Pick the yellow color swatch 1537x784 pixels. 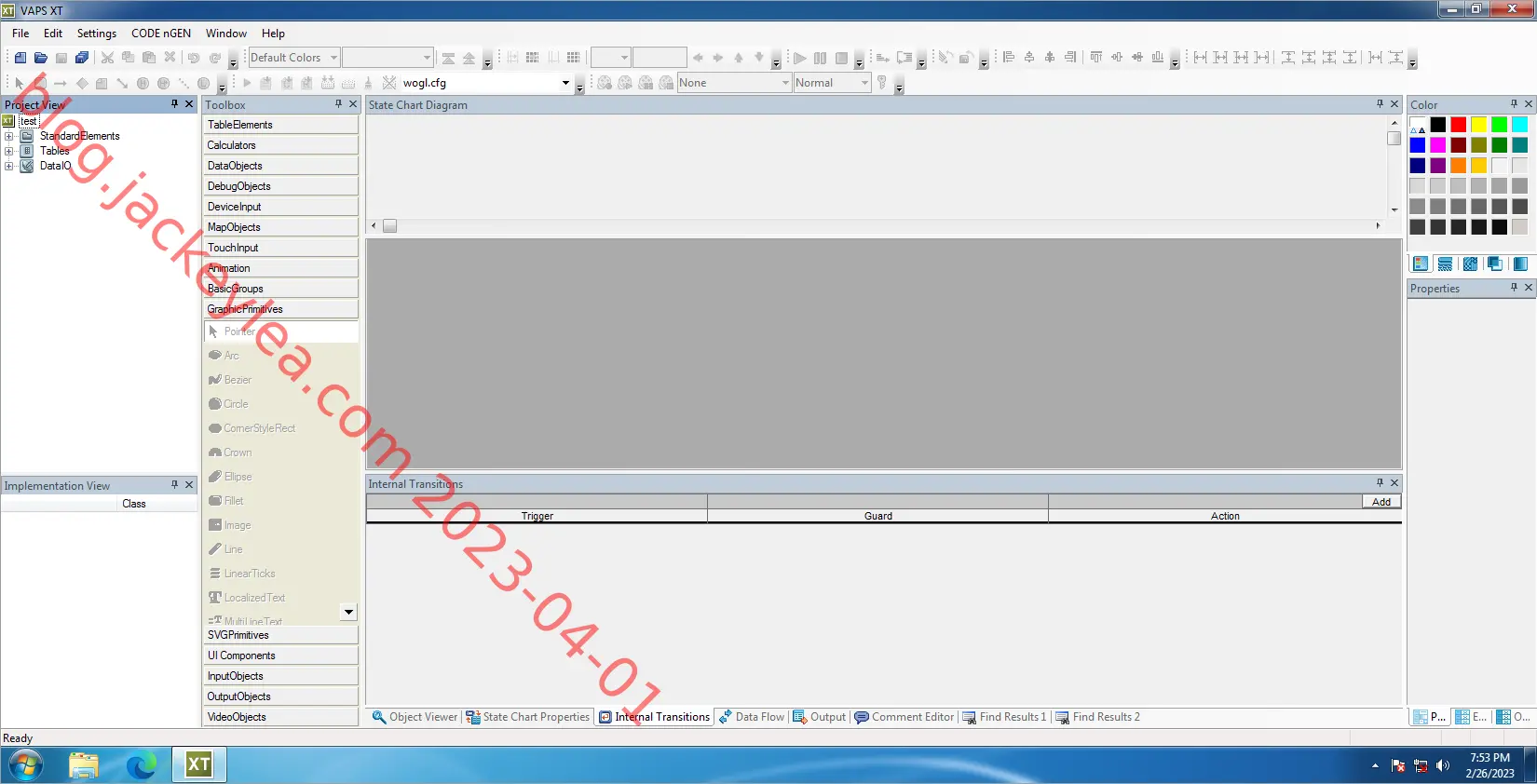click(x=1479, y=125)
